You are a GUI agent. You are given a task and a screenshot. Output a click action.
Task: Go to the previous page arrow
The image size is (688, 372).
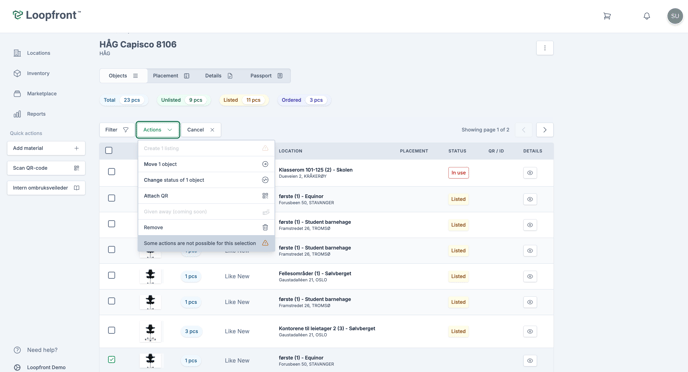523,130
